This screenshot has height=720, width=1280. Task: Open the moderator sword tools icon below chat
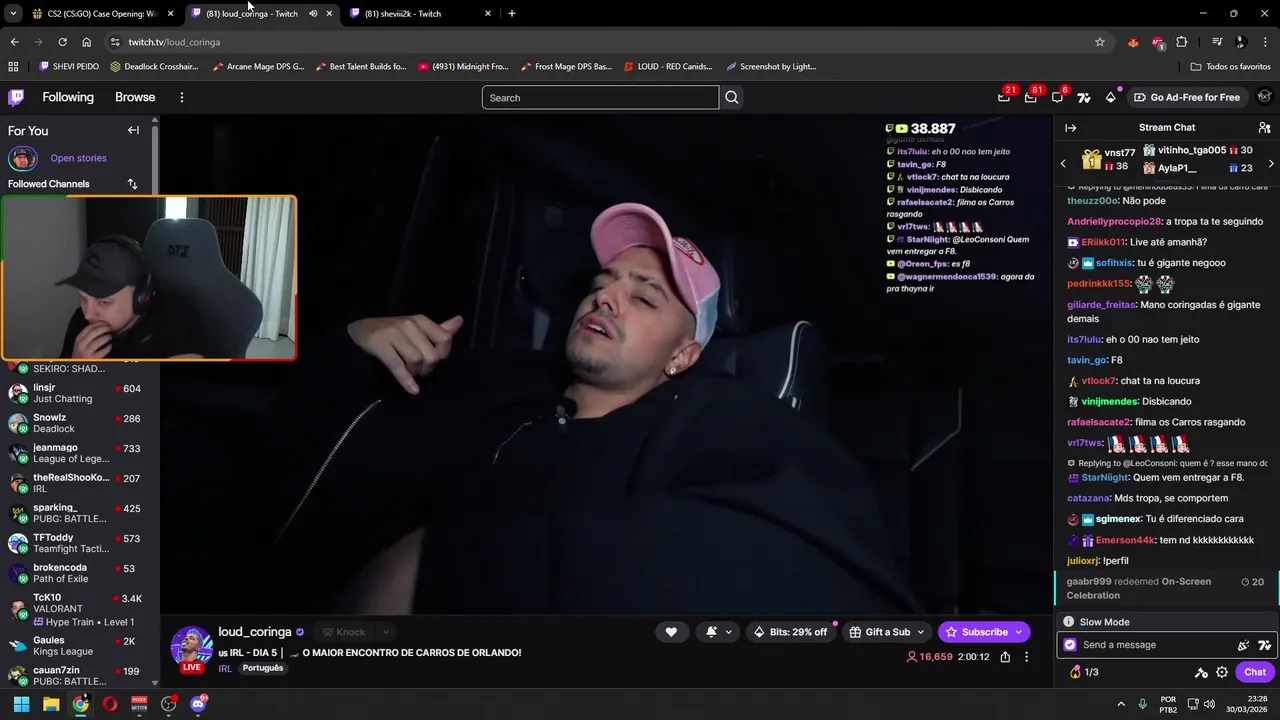coord(1201,672)
